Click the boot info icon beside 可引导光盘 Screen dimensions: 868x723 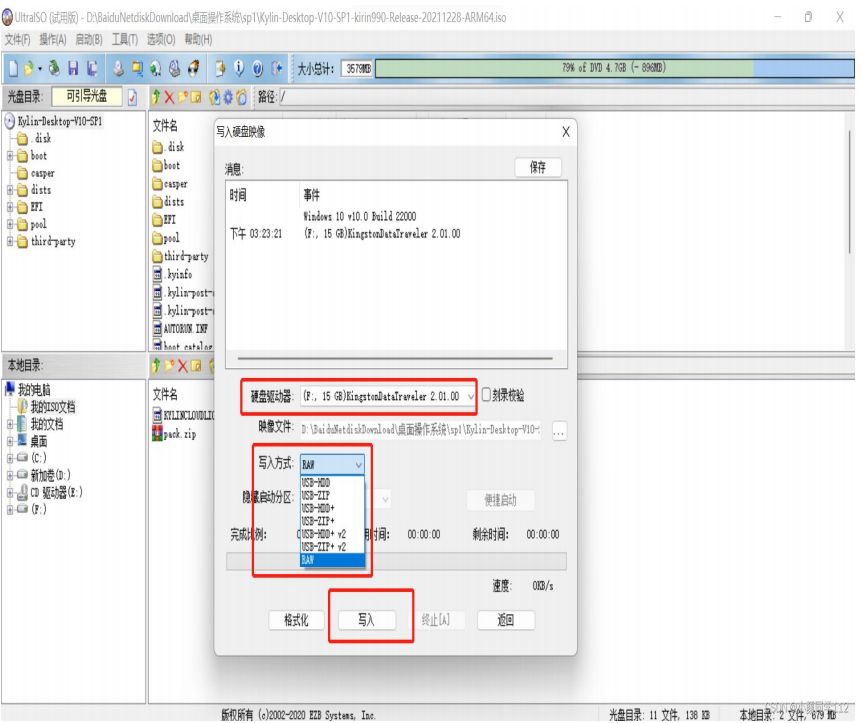(132, 97)
